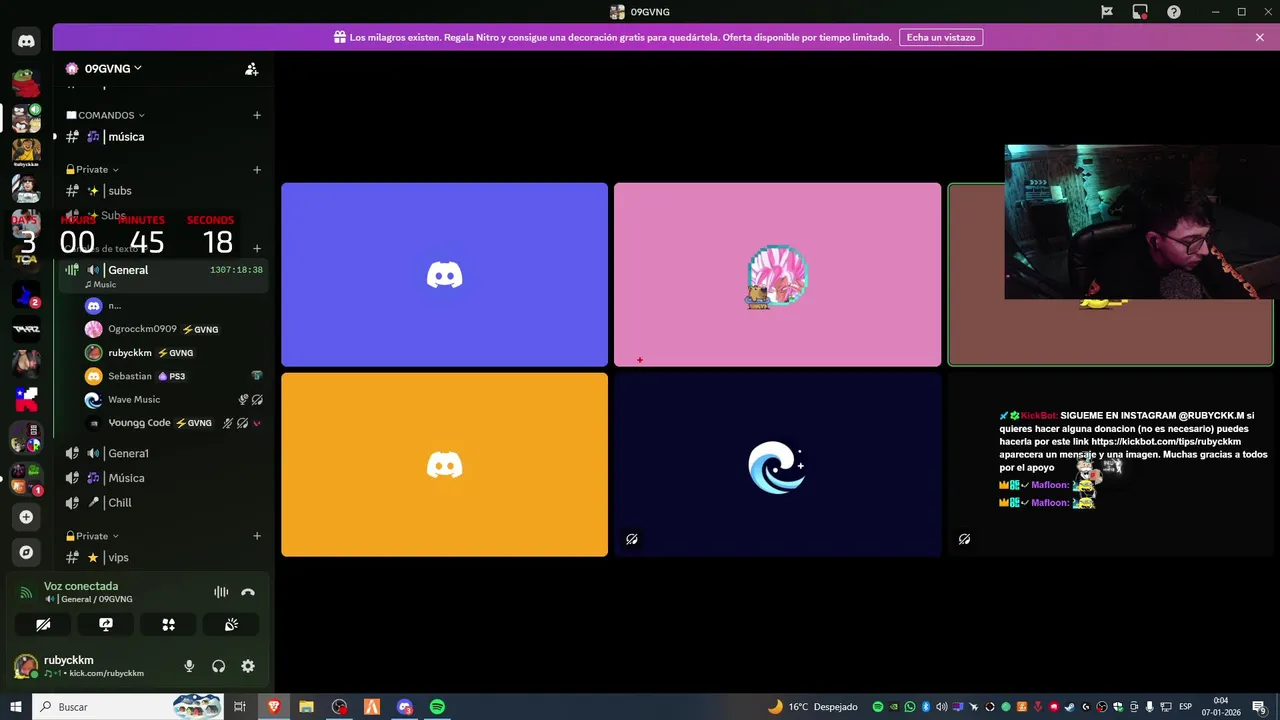
Task: Click the Echa un vistazo button
Action: (940, 37)
